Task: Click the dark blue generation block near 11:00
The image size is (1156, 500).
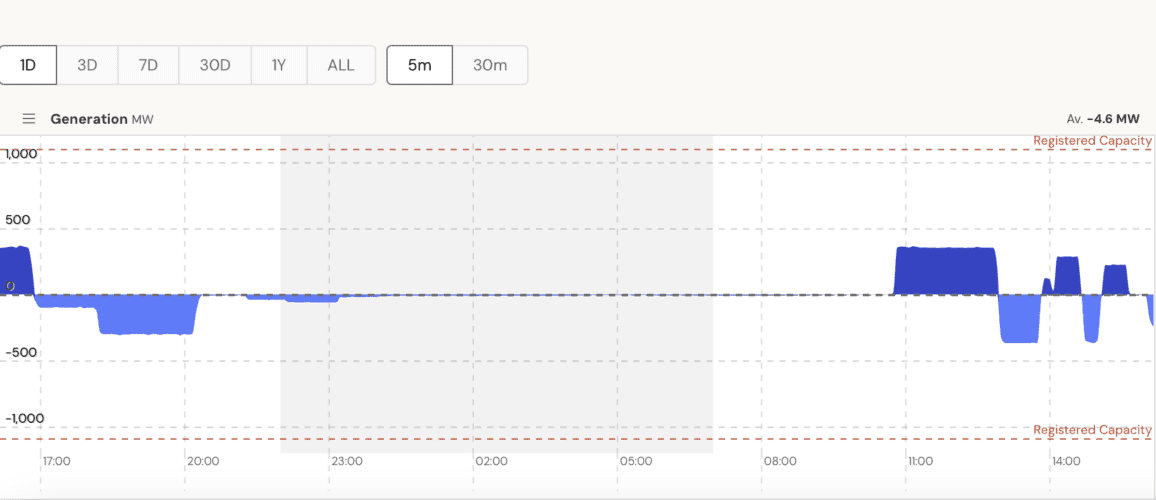Action: click(945, 271)
